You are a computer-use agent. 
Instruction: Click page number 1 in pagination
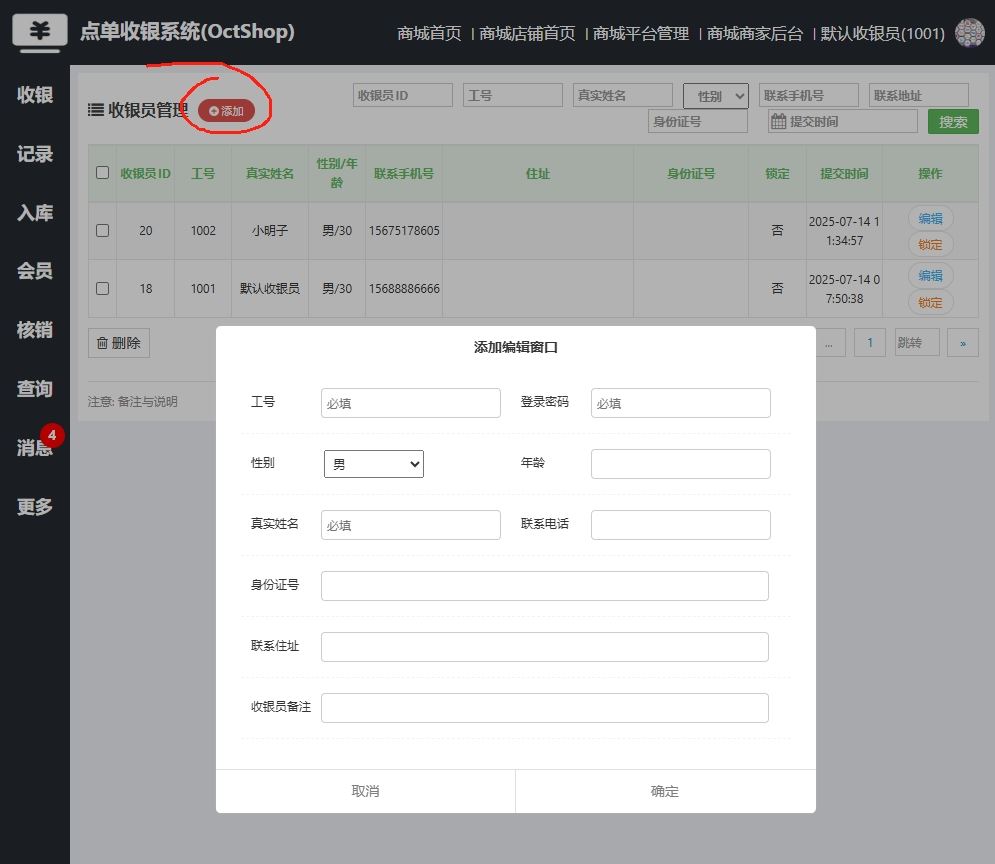869,343
